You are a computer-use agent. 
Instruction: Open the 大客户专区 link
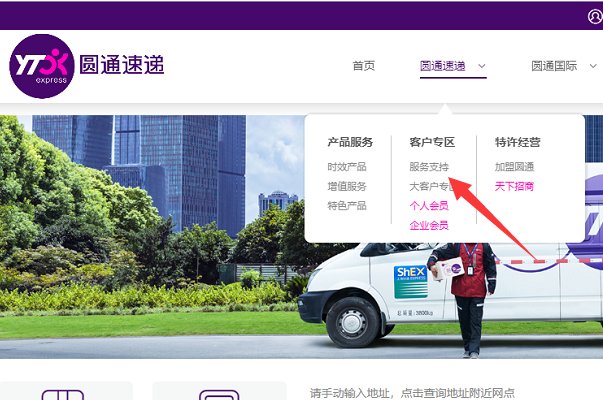click(x=432, y=187)
